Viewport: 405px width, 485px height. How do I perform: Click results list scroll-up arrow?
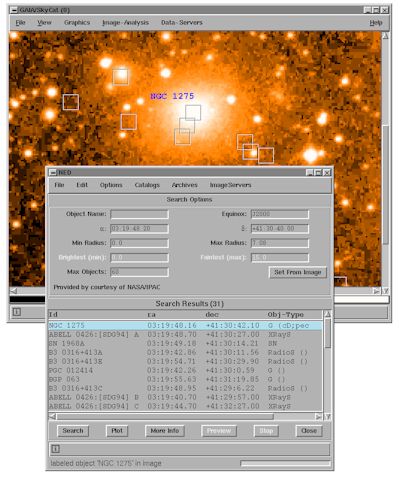(328, 314)
